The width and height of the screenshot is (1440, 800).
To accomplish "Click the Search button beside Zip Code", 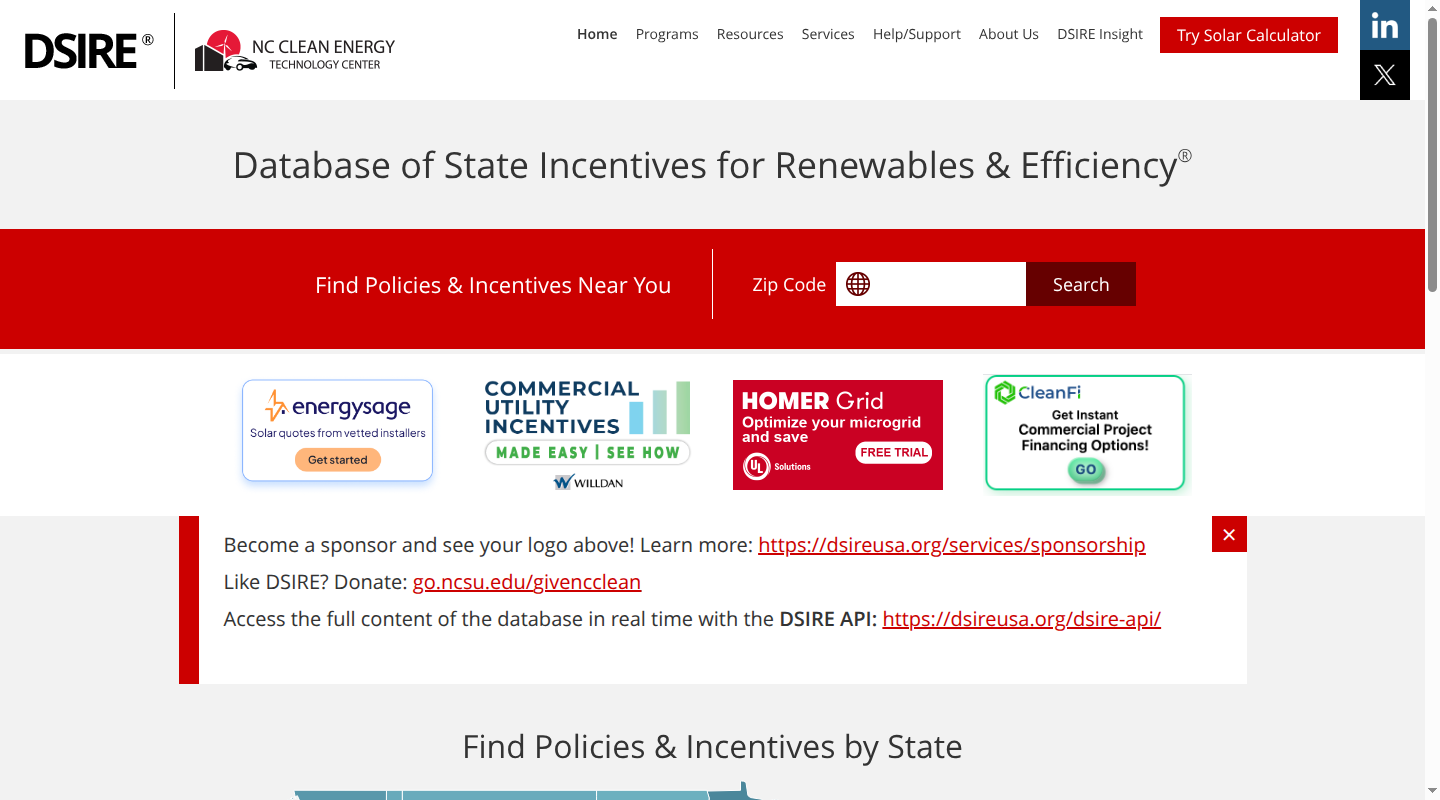I will (x=1081, y=284).
